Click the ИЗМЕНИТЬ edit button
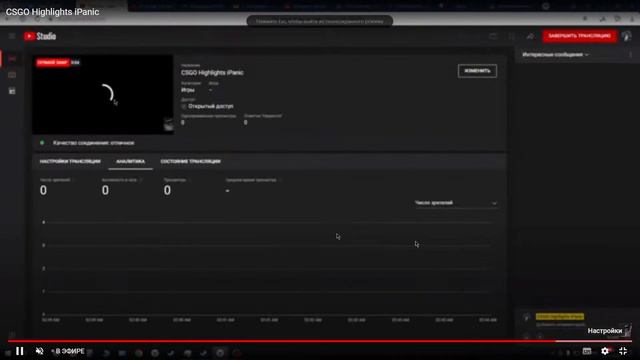The height and width of the screenshot is (360, 640). (x=477, y=71)
